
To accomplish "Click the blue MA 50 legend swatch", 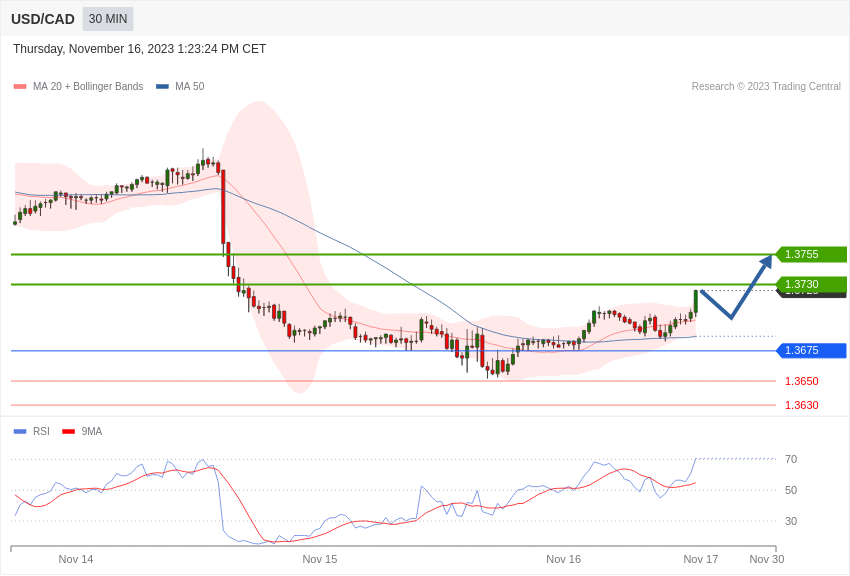I will pos(162,87).
